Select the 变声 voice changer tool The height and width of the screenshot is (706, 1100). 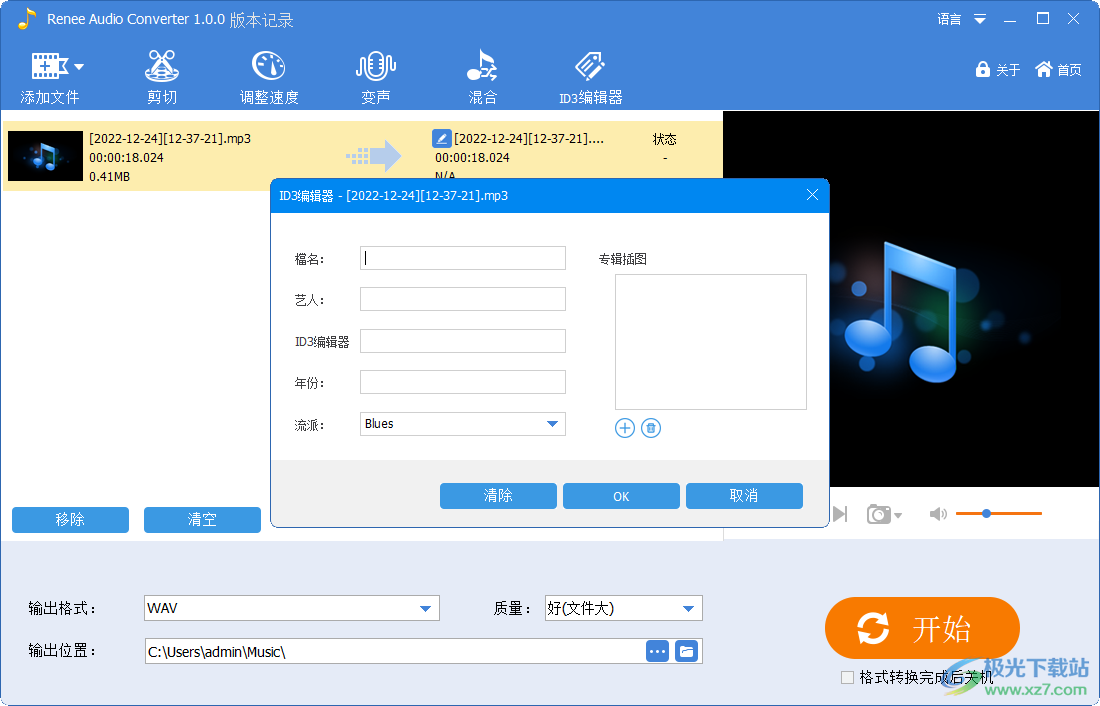click(375, 72)
